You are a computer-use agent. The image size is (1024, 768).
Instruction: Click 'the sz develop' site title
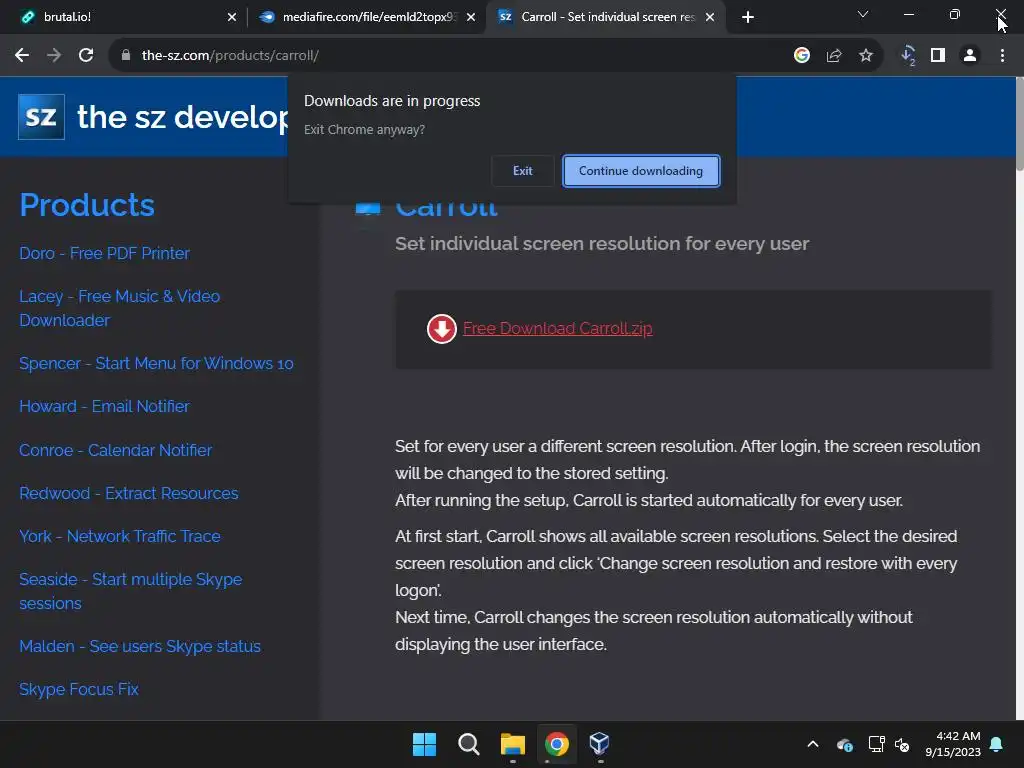tap(183, 118)
